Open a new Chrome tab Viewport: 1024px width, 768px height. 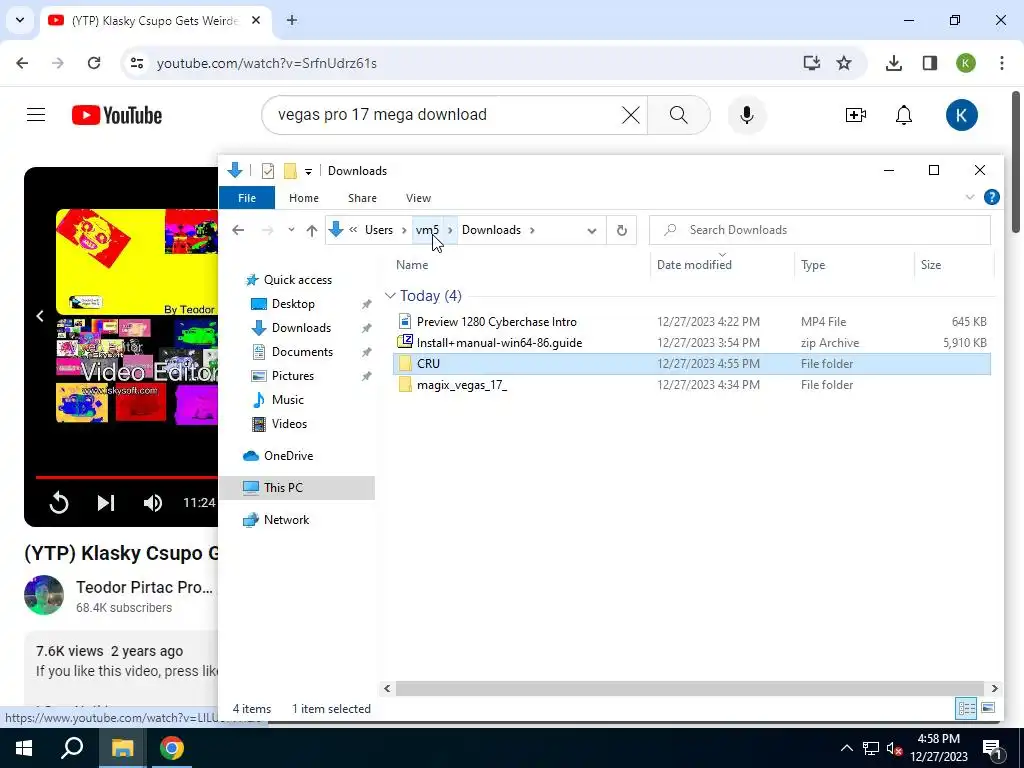pyautogui.click(x=292, y=20)
